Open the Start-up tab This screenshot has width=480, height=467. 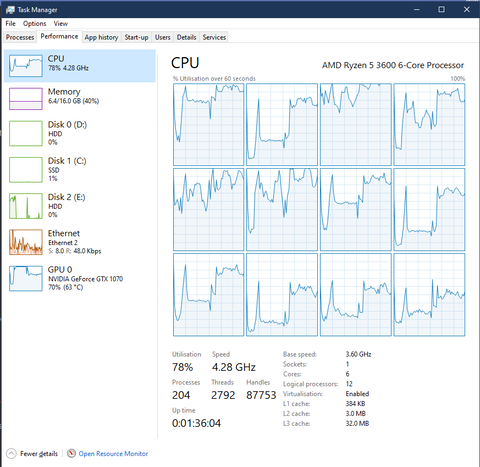tap(136, 37)
